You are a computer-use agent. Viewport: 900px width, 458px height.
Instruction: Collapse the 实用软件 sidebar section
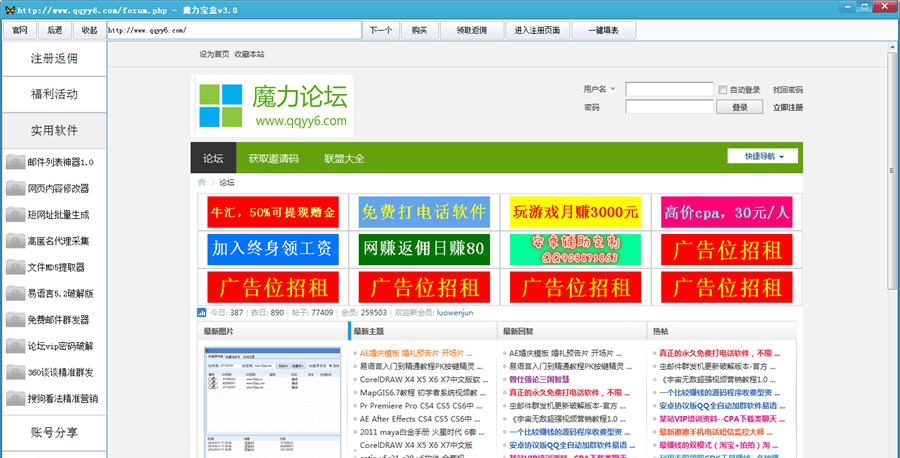[54, 130]
